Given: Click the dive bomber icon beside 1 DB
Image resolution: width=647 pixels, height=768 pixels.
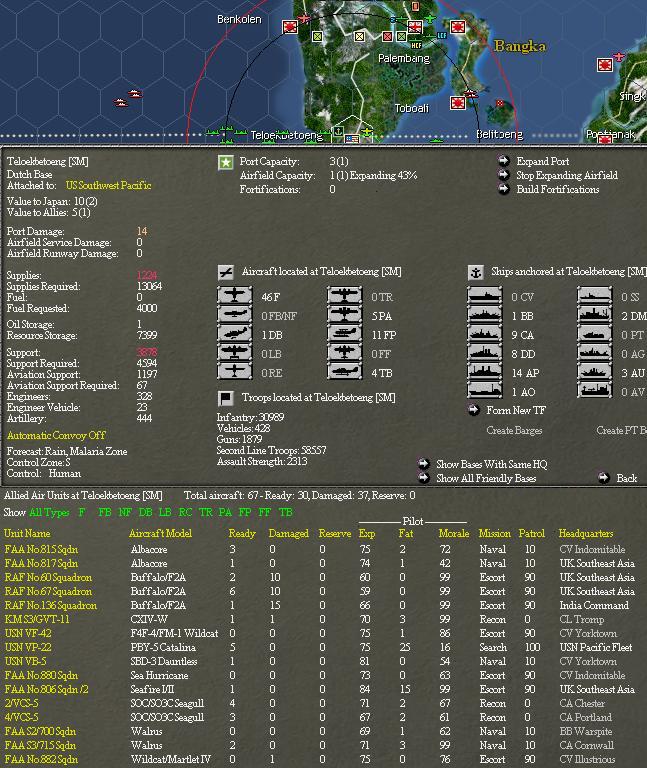Looking at the screenshot, I should 235,333.
